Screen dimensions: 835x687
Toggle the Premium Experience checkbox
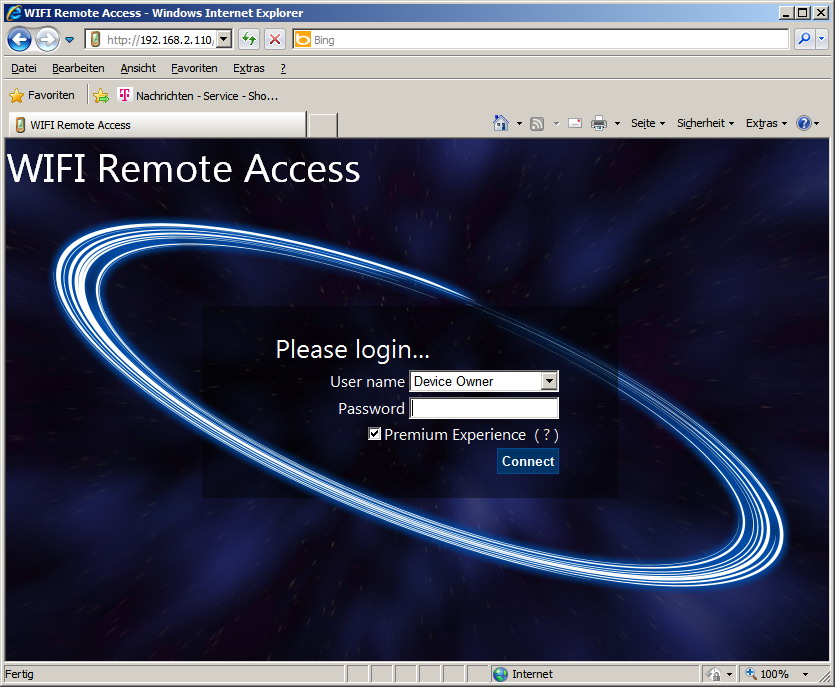[x=374, y=434]
